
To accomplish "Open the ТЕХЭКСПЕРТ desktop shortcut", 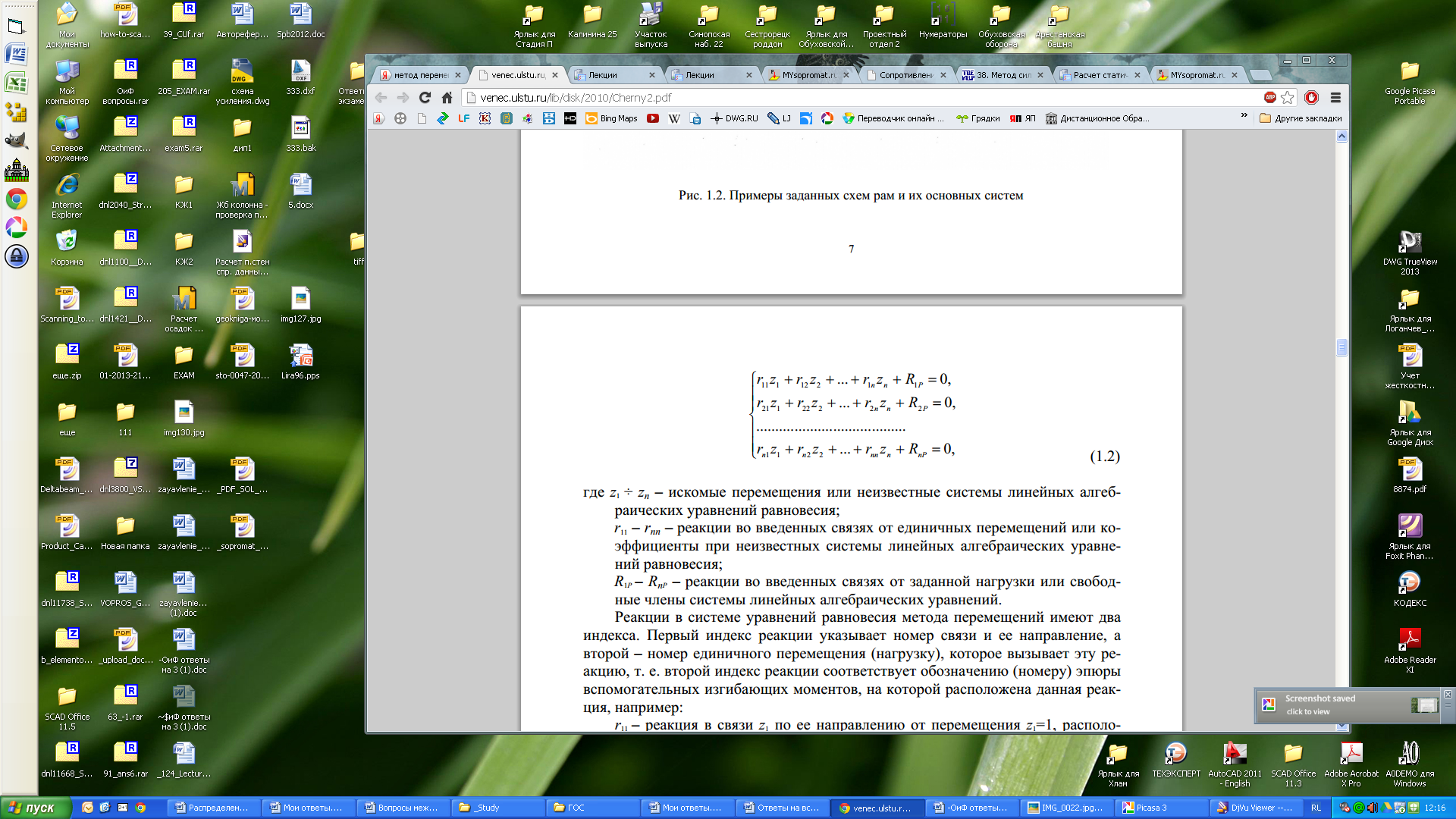I will click(x=1176, y=760).
